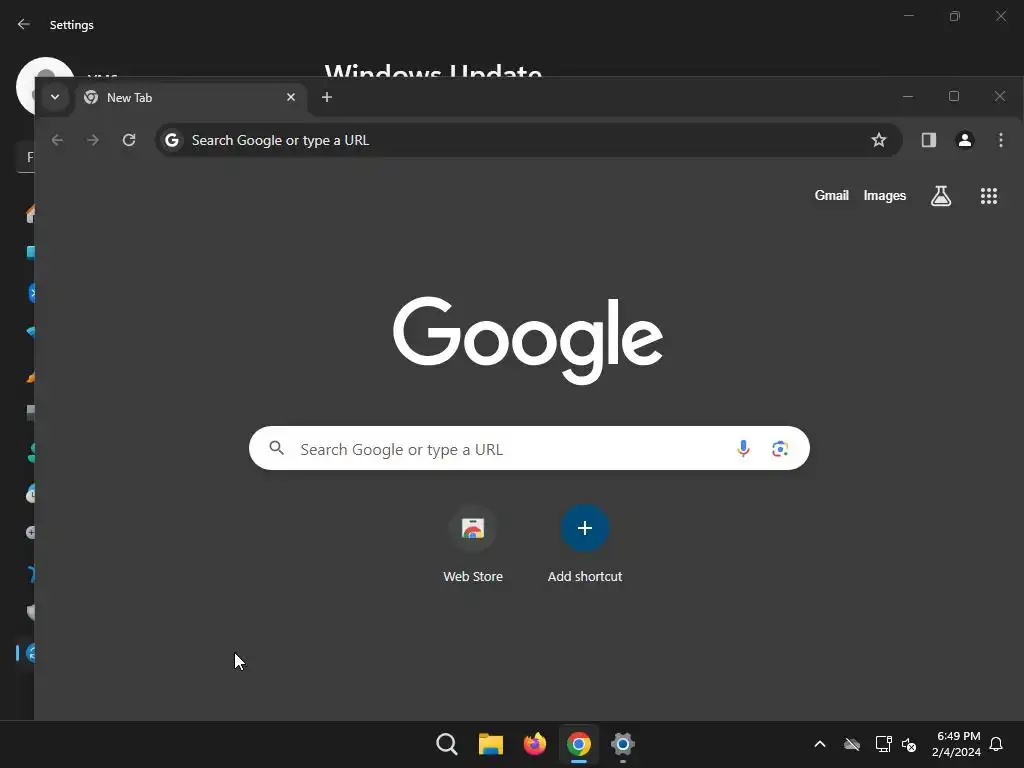
Task: Open the Chrome side panel
Action: click(929, 140)
